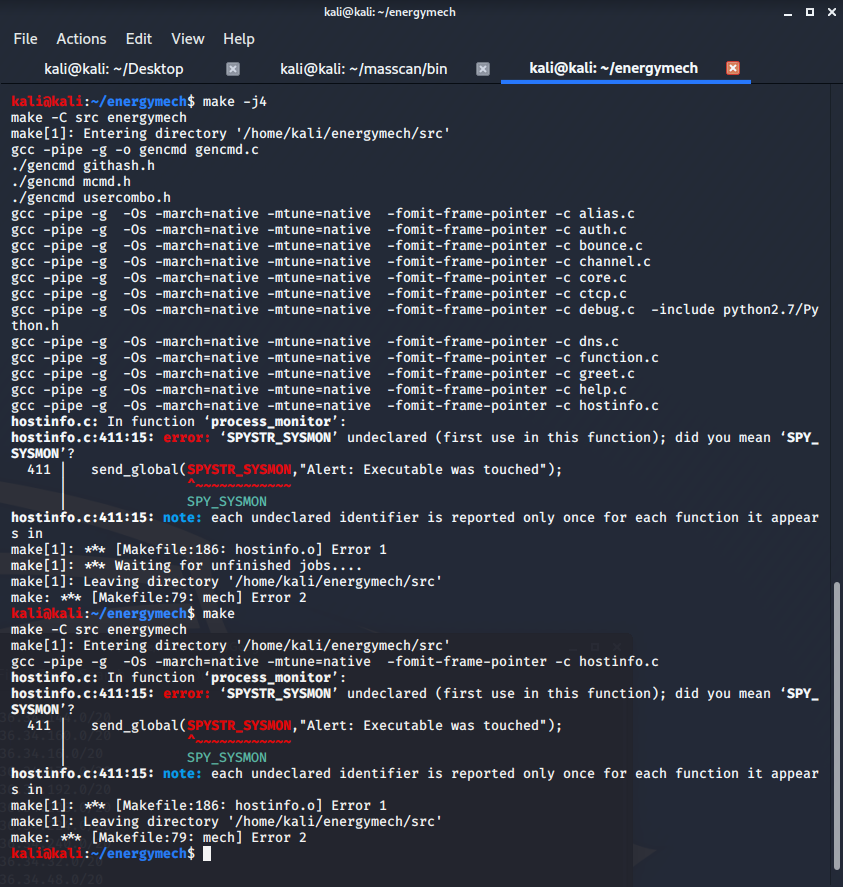Click the final command prompt cursor
Image resolution: width=843 pixels, height=887 pixels.
207,854
